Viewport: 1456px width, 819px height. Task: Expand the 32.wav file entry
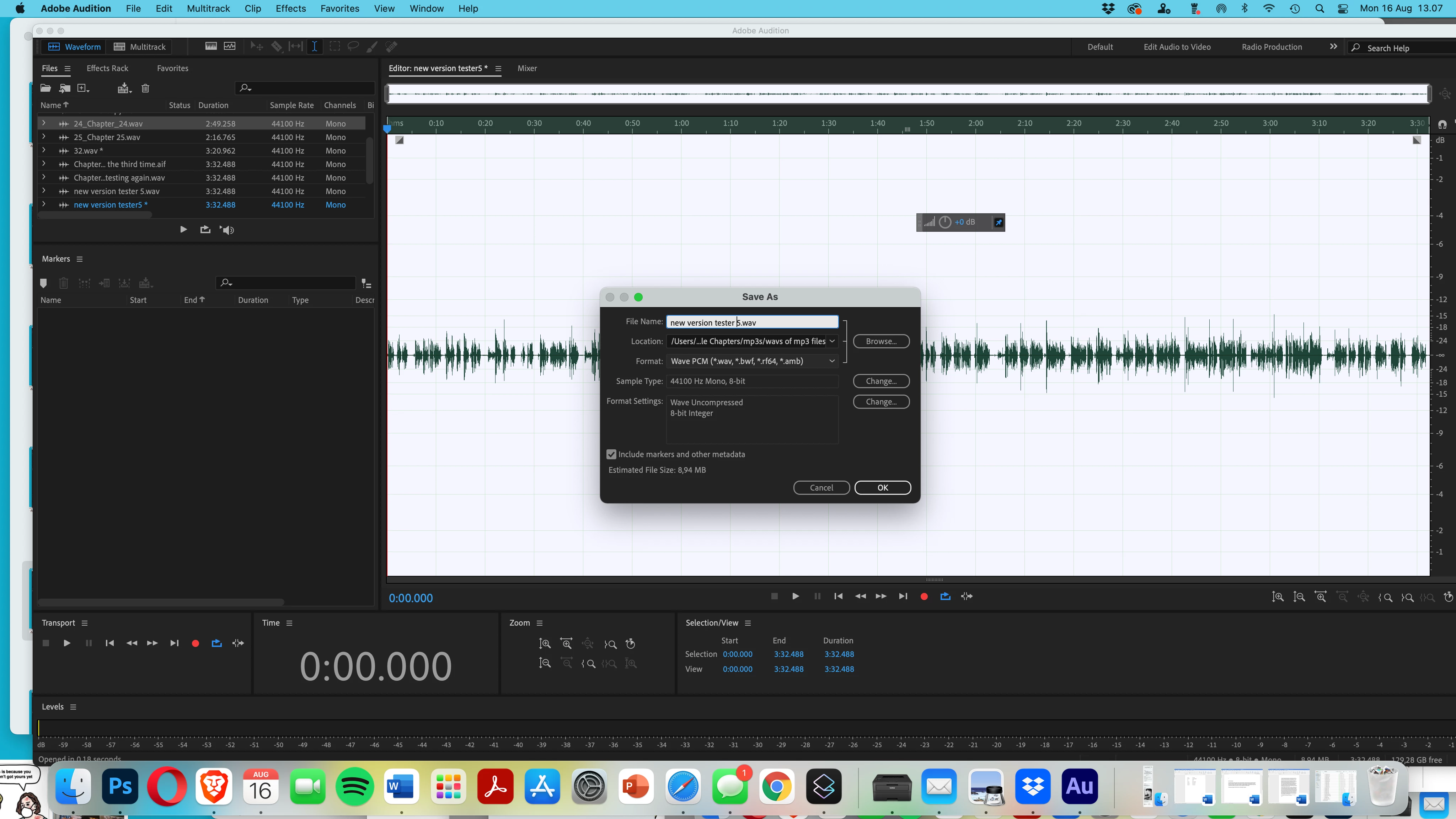[x=43, y=150]
